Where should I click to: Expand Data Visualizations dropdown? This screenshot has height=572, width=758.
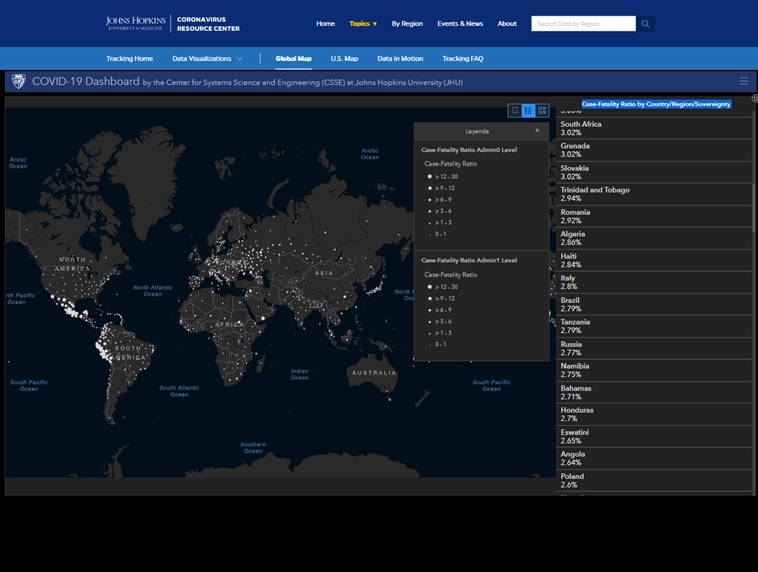[x=207, y=59]
